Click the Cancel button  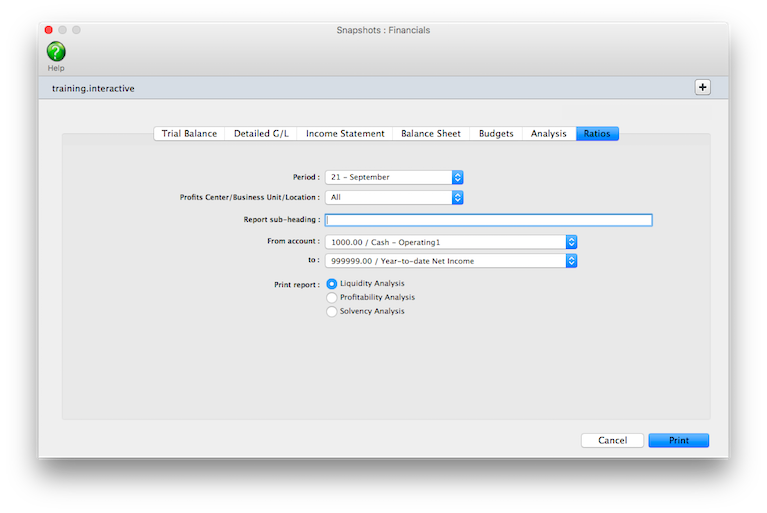pyautogui.click(x=612, y=440)
